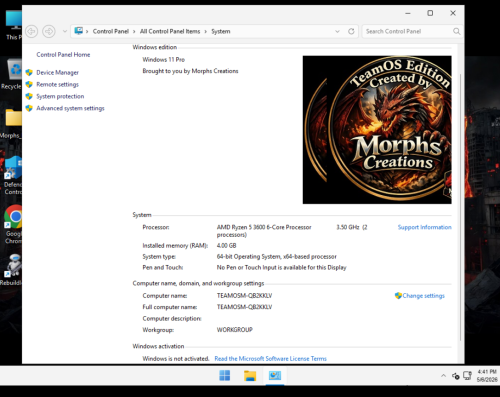This screenshot has height=397, width=500.
Task: Minimize the System window
Action: coord(408,13)
